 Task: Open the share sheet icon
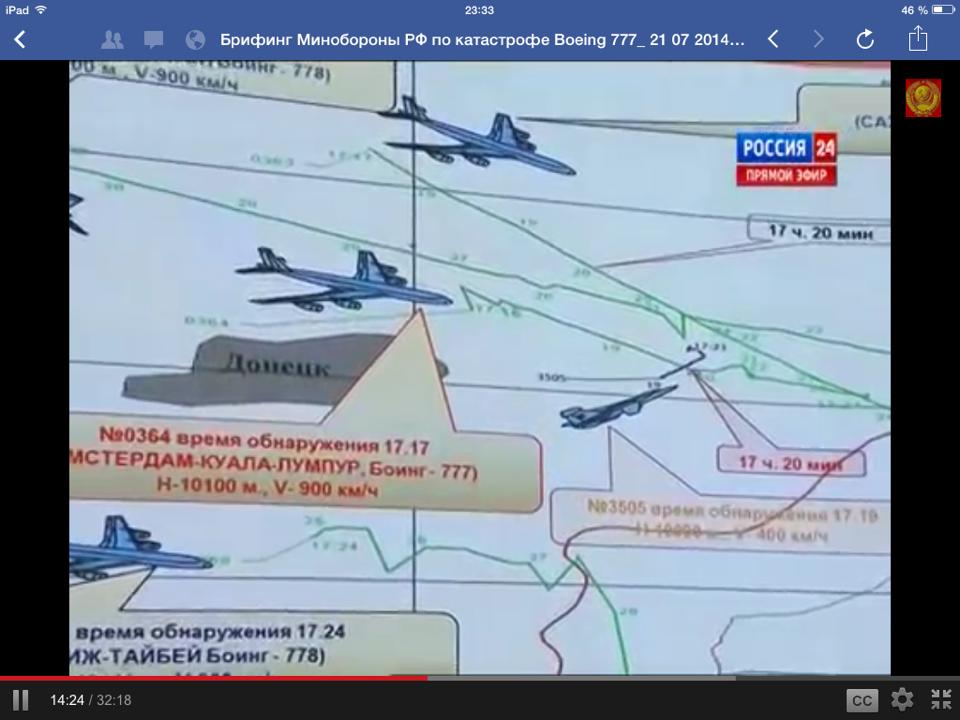point(918,39)
